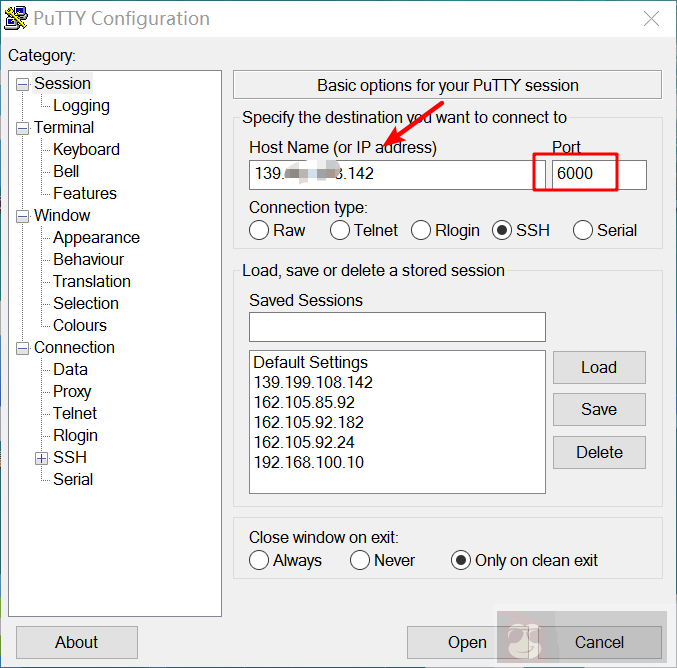
Task: Collapse the Window tree node
Action: click(x=22, y=216)
